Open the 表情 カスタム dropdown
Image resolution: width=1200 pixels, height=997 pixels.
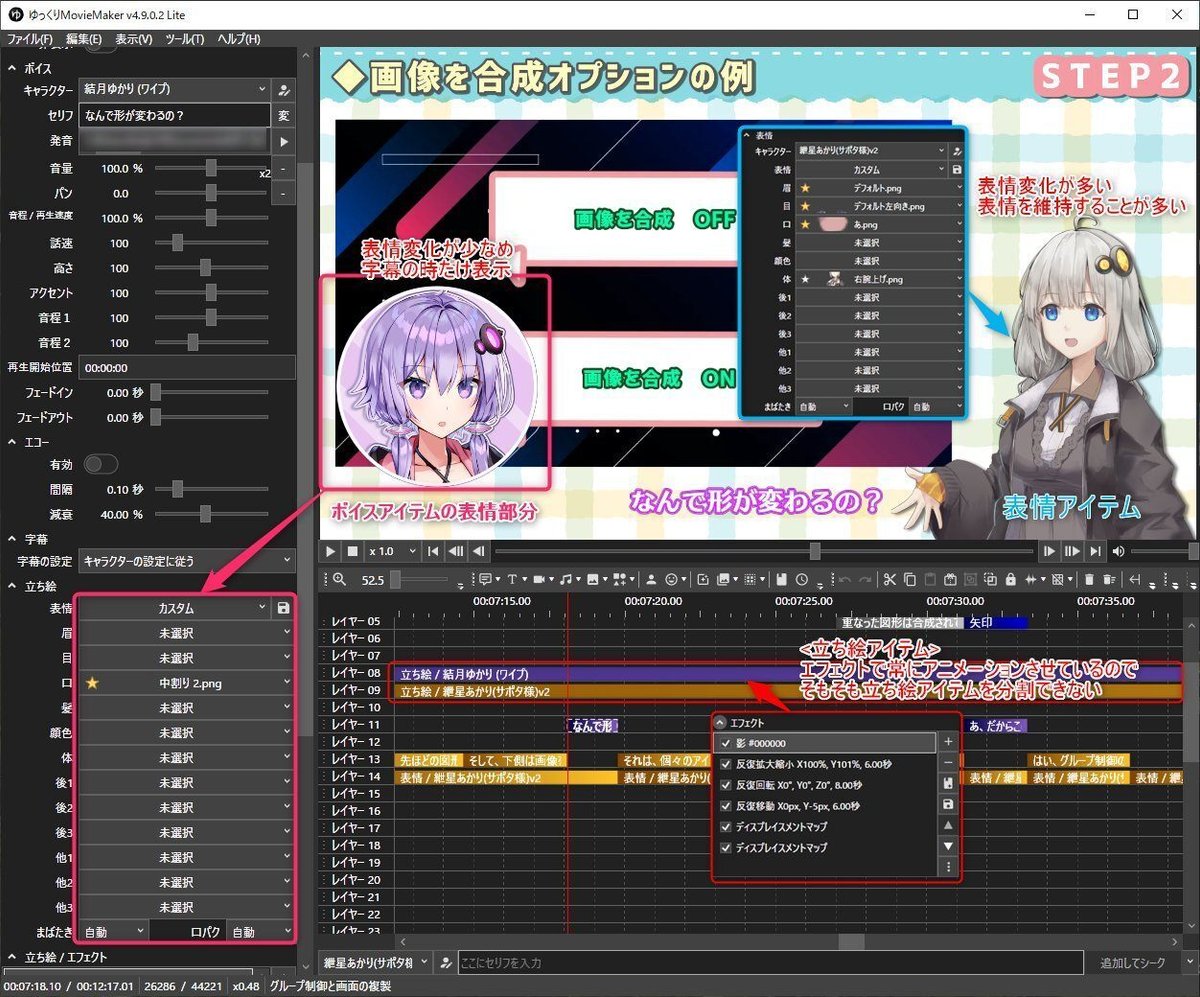(175, 608)
